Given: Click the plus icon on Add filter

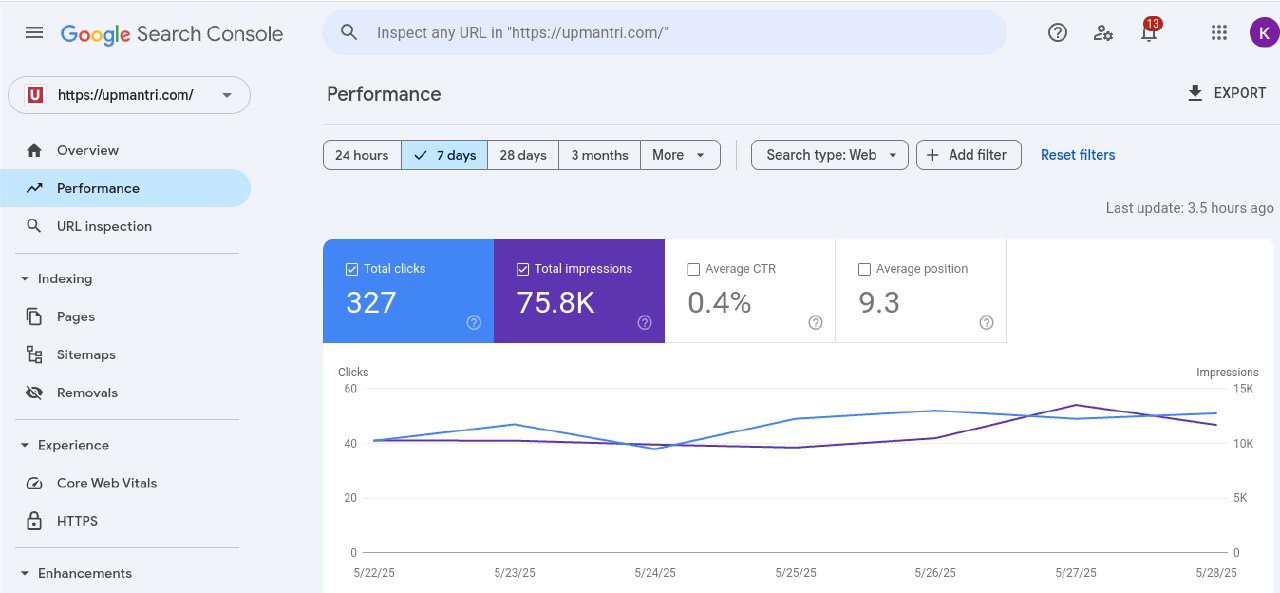Looking at the screenshot, I should coord(933,155).
